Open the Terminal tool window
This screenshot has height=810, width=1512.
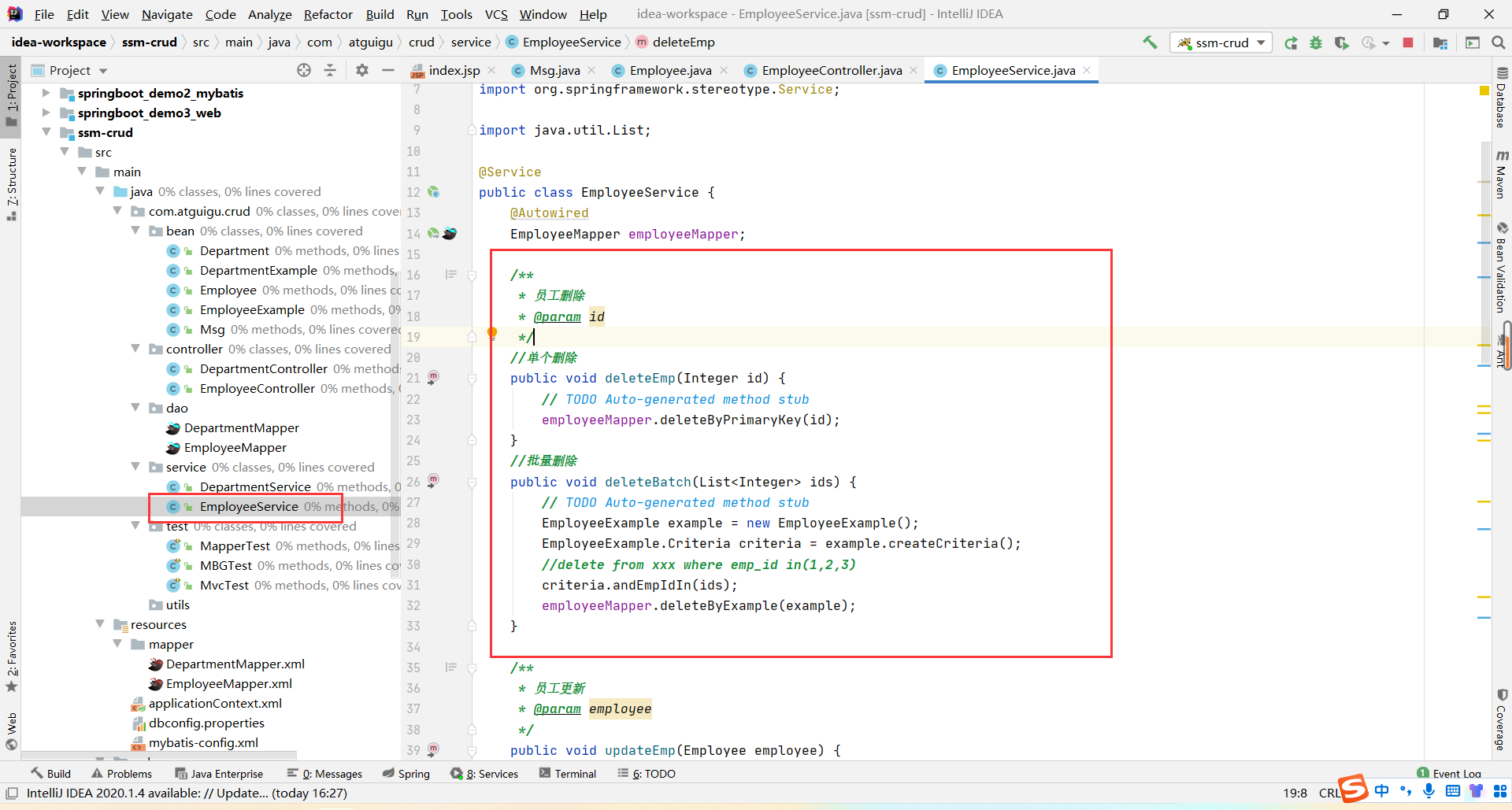click(568, 774)
